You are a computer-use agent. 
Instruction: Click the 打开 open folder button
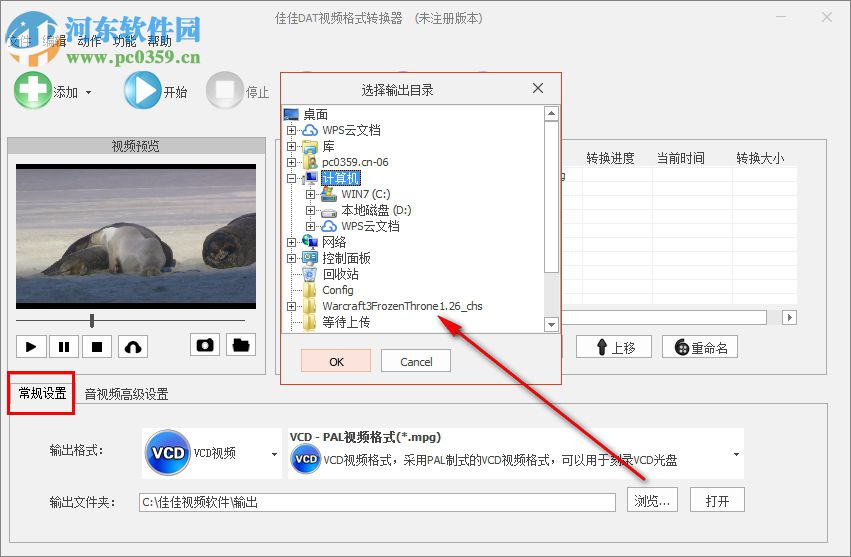717,501
